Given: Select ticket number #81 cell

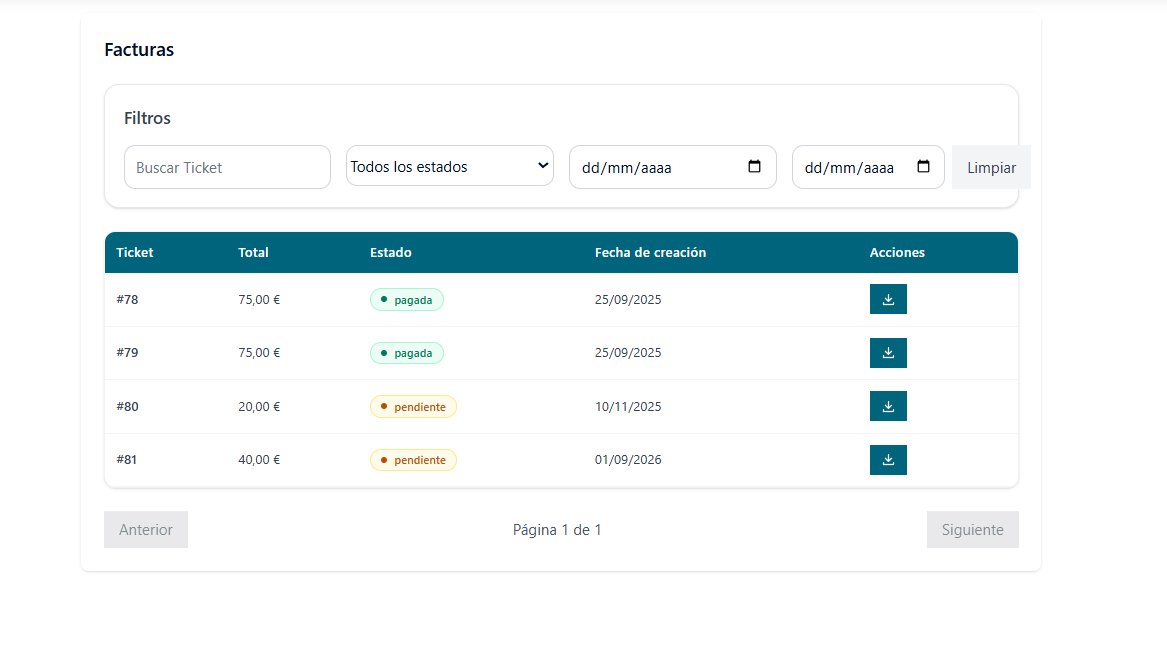Looking at the screenshot, I should tap(127, 460).
